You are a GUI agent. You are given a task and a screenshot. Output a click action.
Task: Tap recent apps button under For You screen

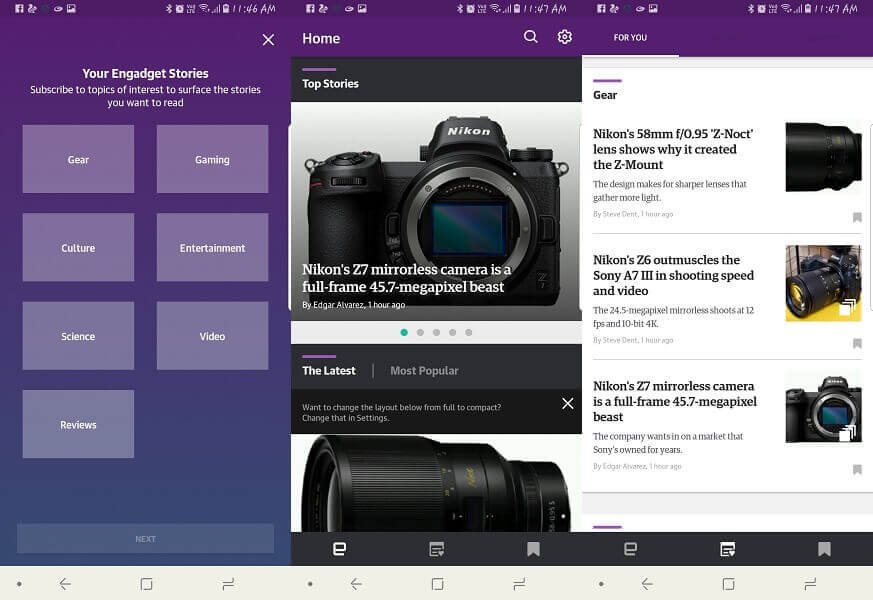click(810, 584)
